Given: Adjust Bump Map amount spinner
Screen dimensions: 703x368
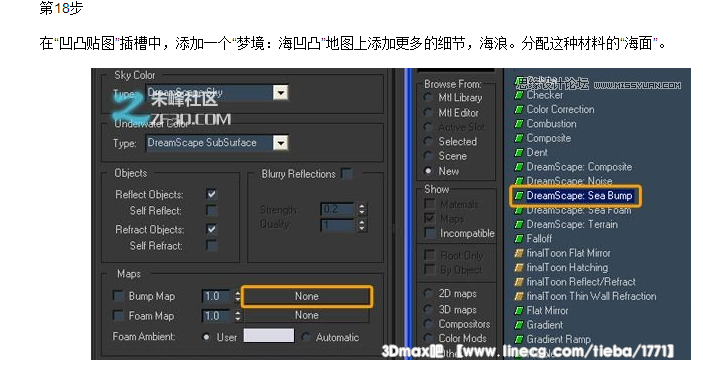Looking at the screenshot, I should tap(238, 296).
